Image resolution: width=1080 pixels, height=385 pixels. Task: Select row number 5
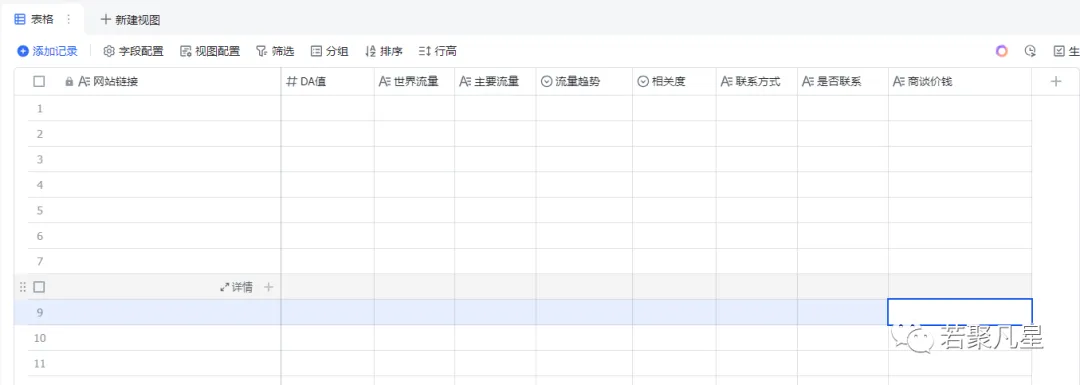(x=39, y=210)
